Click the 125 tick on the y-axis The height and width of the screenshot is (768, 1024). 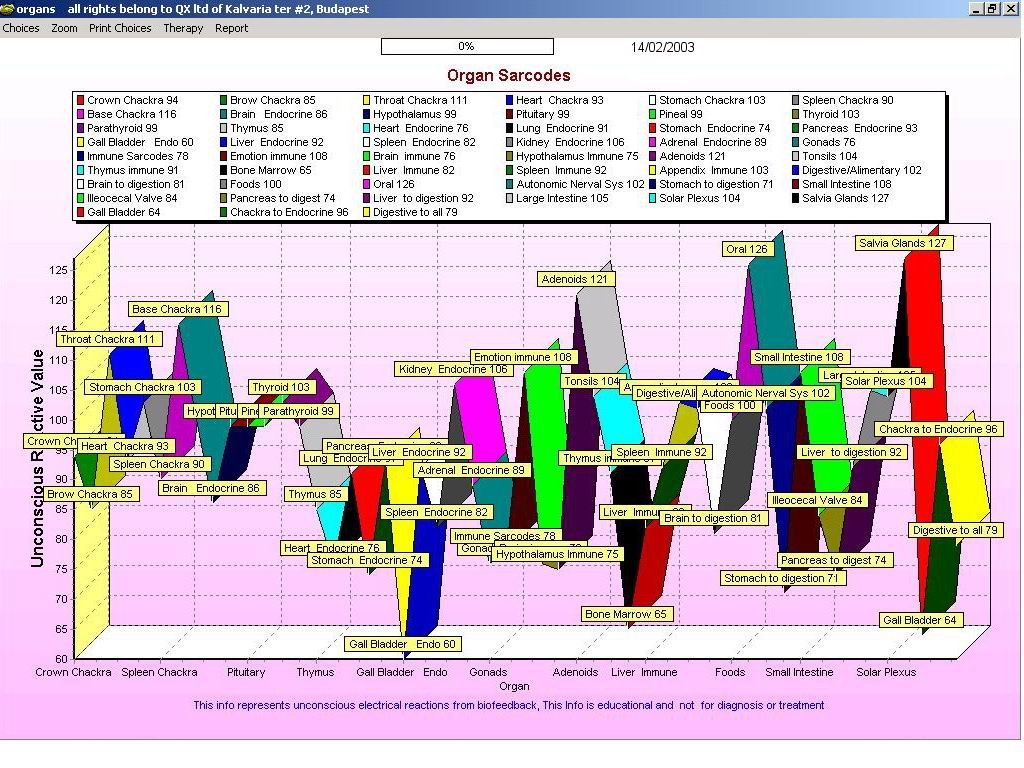(59, 270)
